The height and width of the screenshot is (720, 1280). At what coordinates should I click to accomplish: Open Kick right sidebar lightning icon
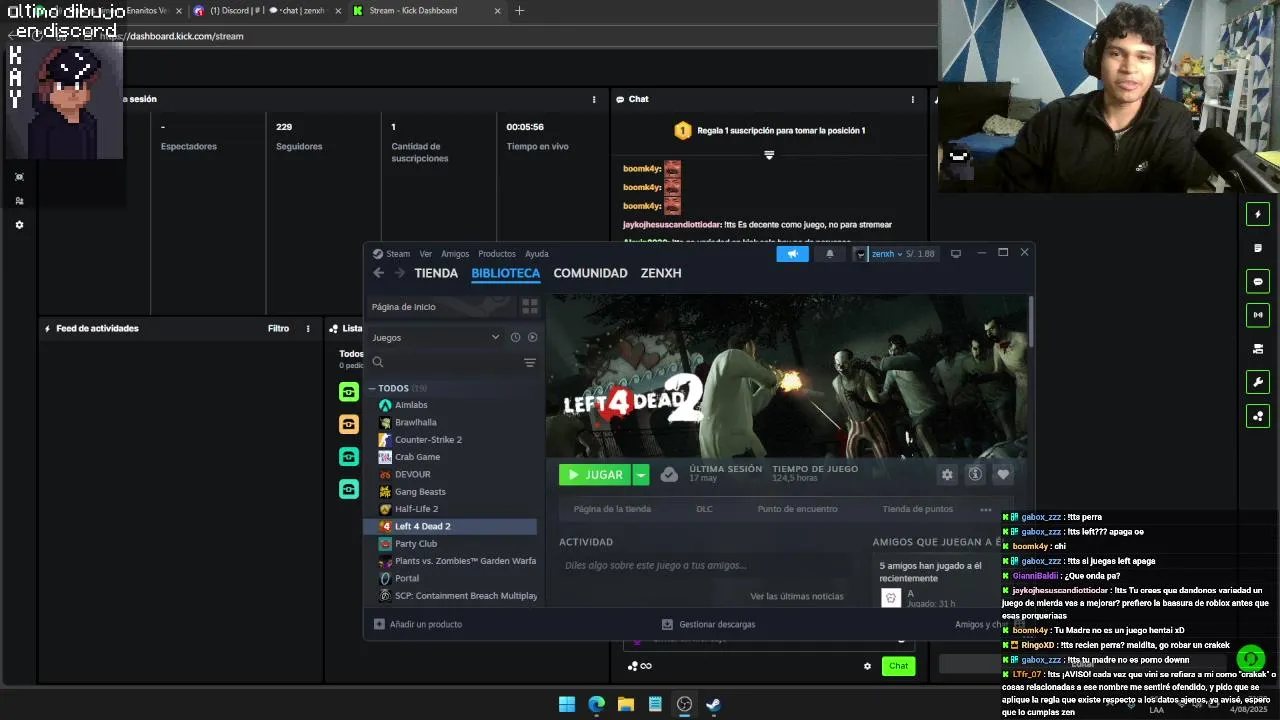(1258, 214)
